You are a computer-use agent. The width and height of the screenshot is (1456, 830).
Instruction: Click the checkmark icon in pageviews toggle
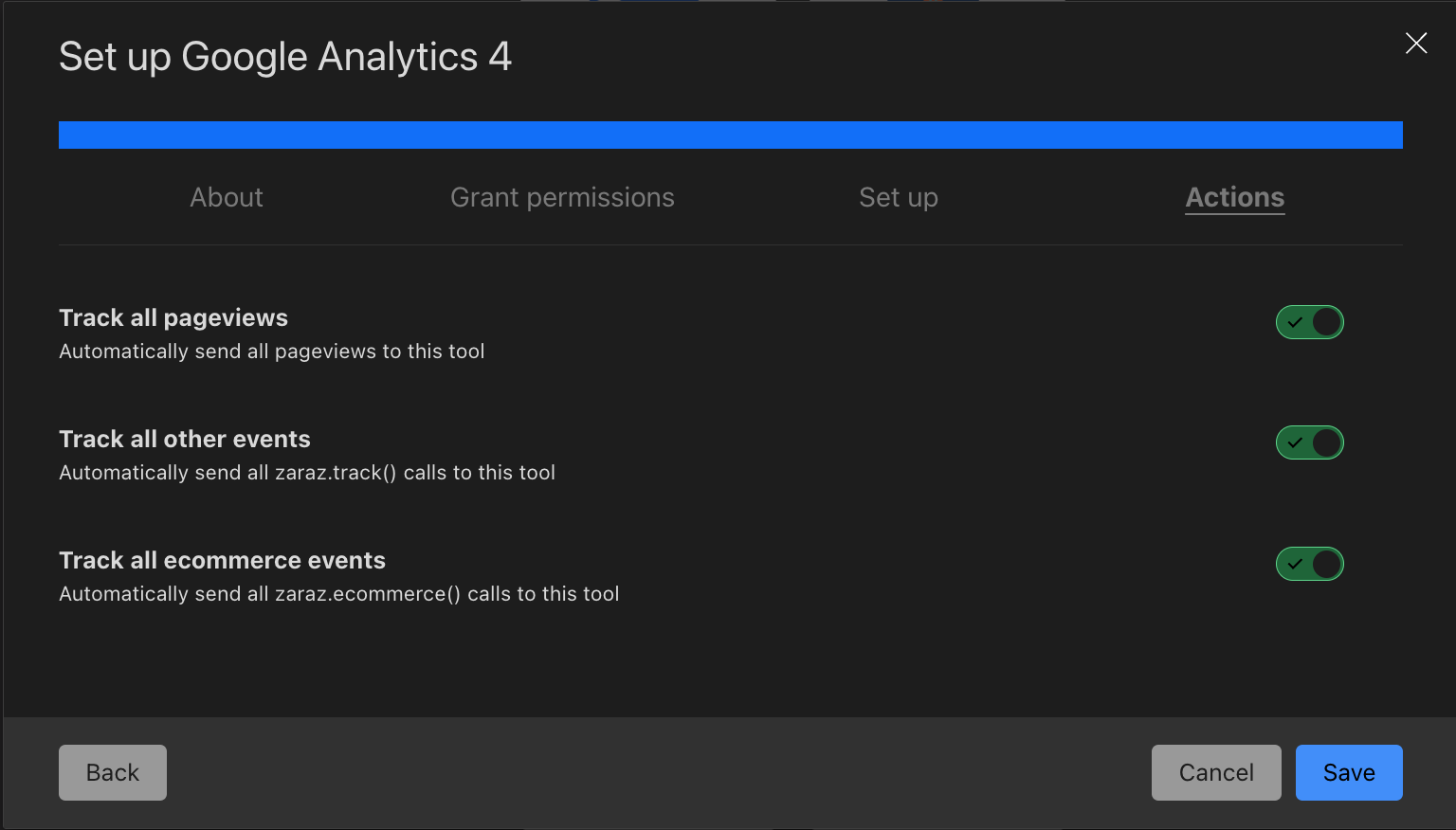click(1295, 322)
